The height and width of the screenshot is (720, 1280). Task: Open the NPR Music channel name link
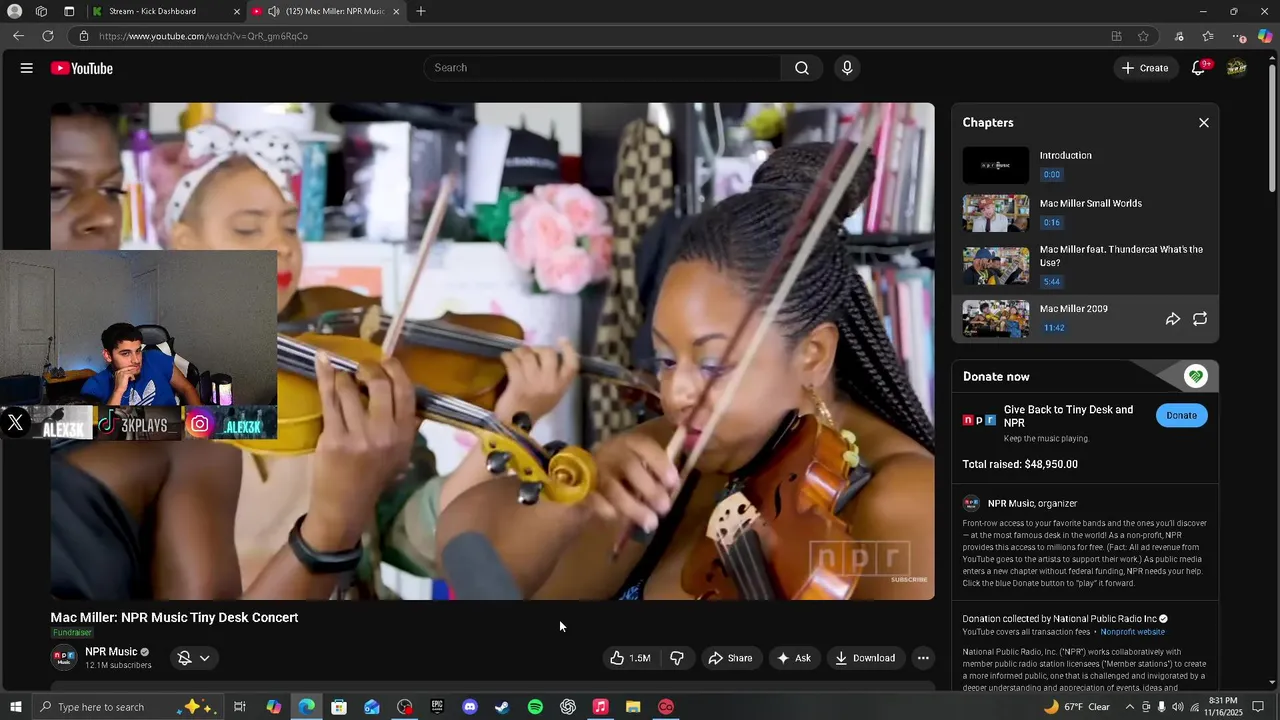tap(111, 652)
